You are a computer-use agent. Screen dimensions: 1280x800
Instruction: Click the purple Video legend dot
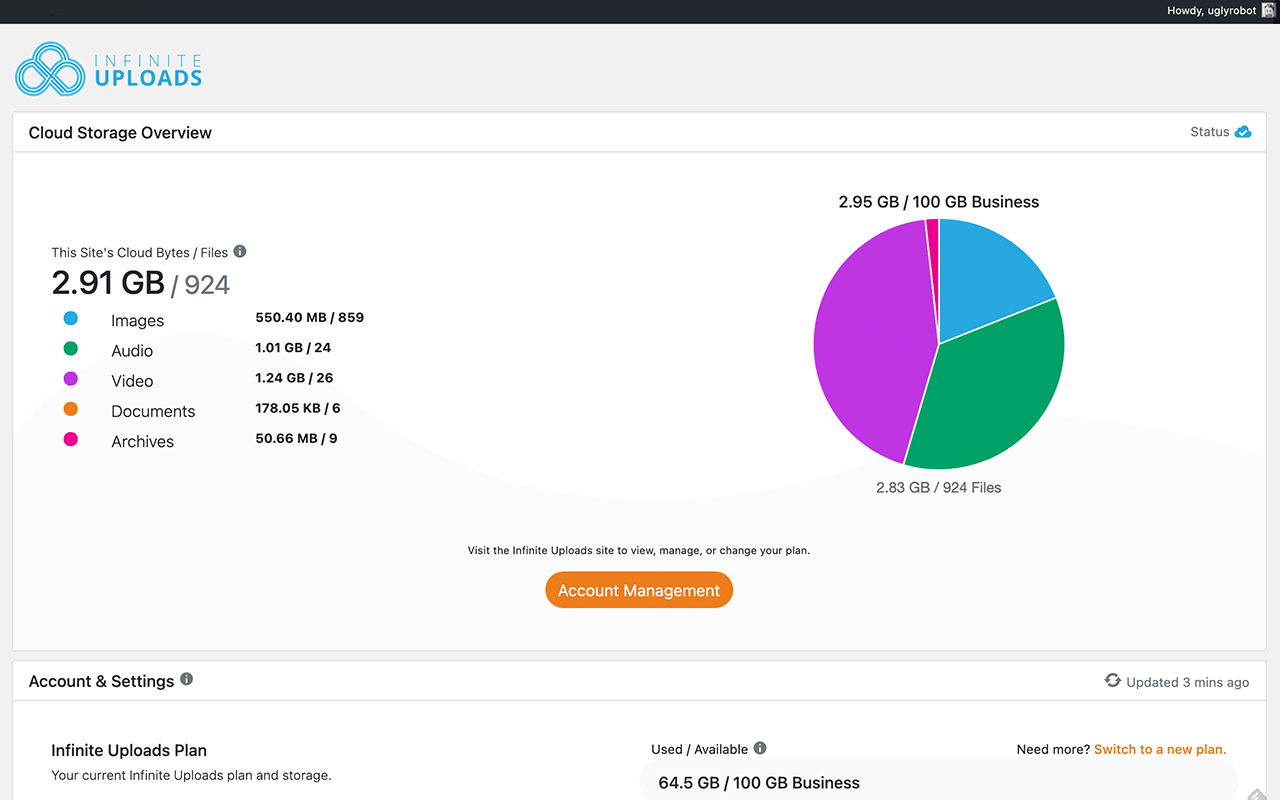[x=71, y=379]
